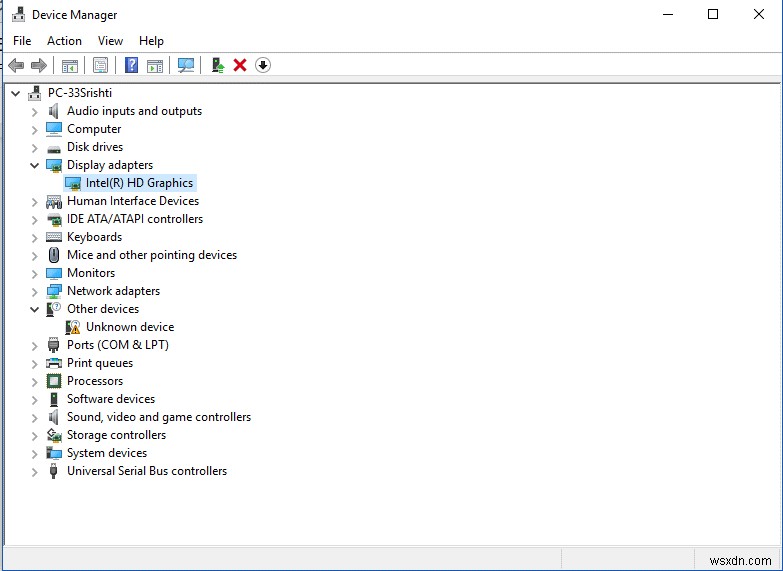Click the Mice and other pointing devices icon
The height and width of the screenshot is (571, 783).
53,255
